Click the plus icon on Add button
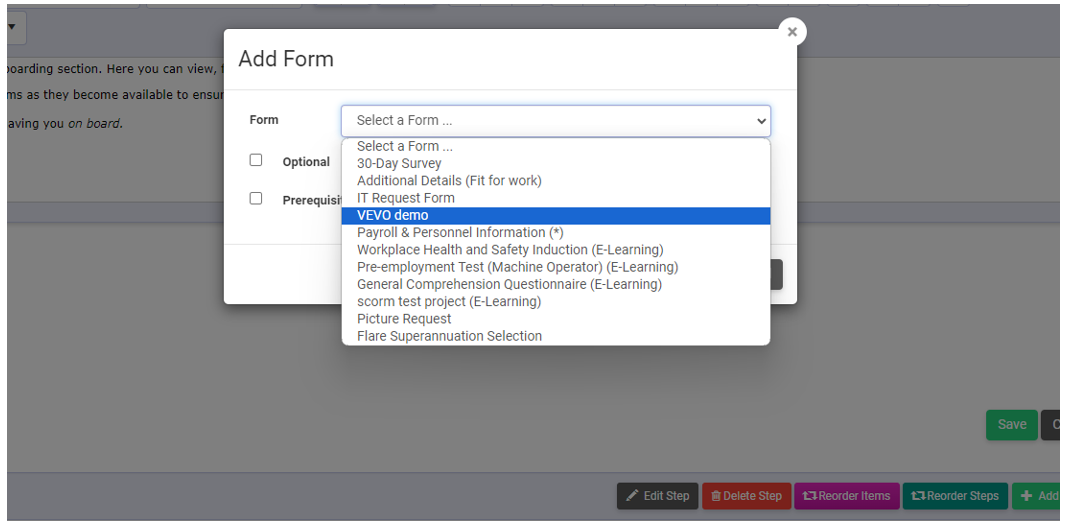The image size is (1066, 525). 1027,496
